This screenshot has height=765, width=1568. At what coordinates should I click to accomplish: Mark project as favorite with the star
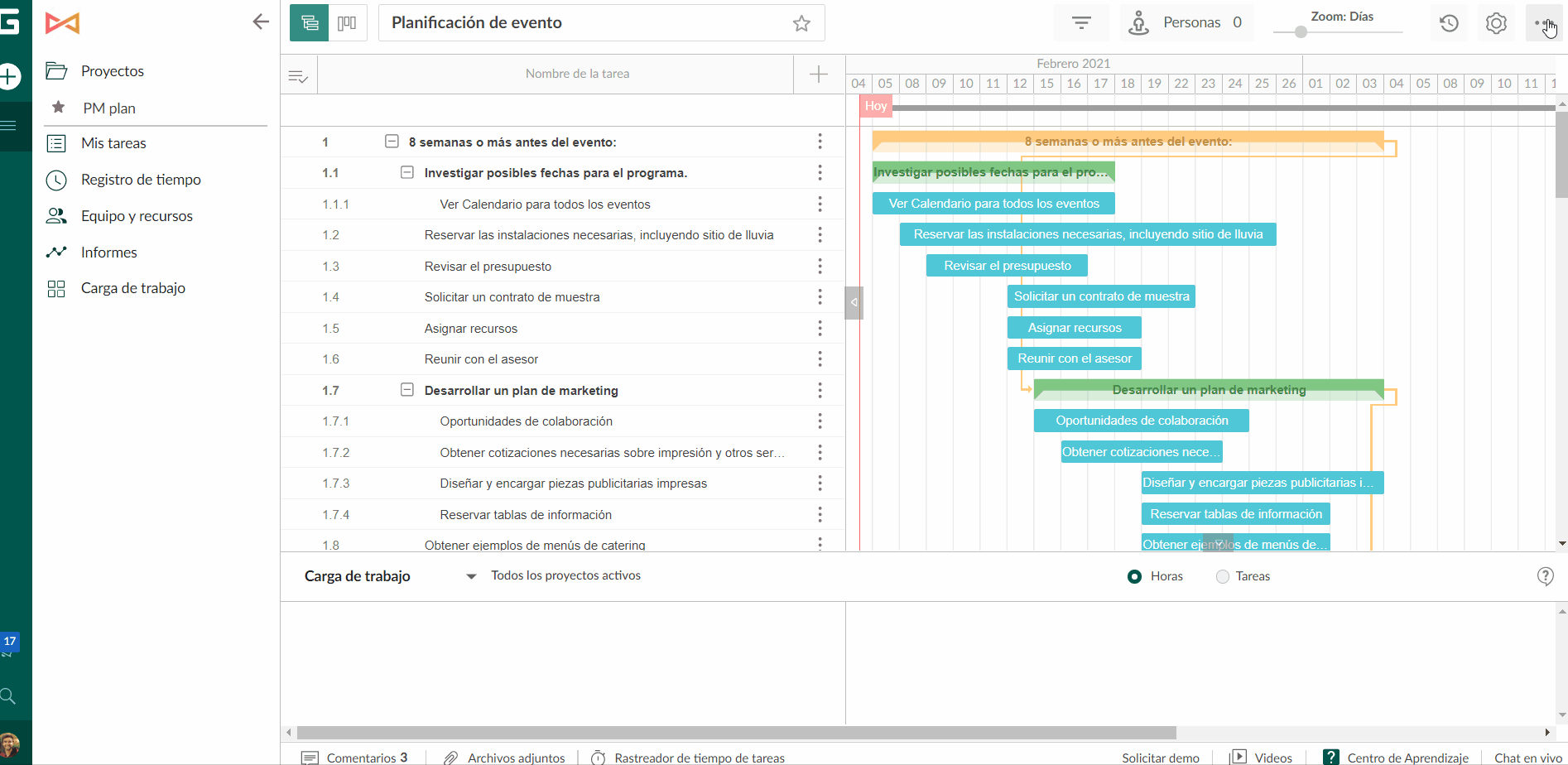(x=801, y=23)
